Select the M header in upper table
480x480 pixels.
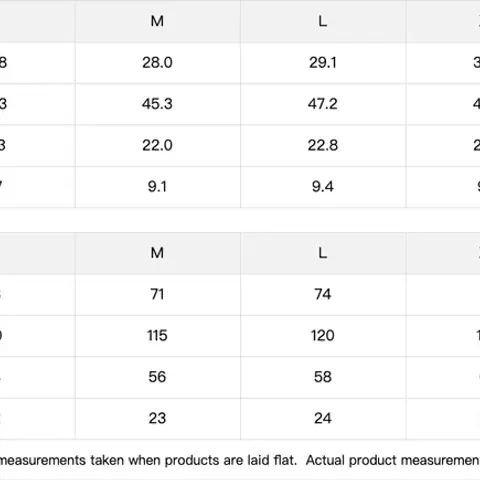tap(157, 21)
